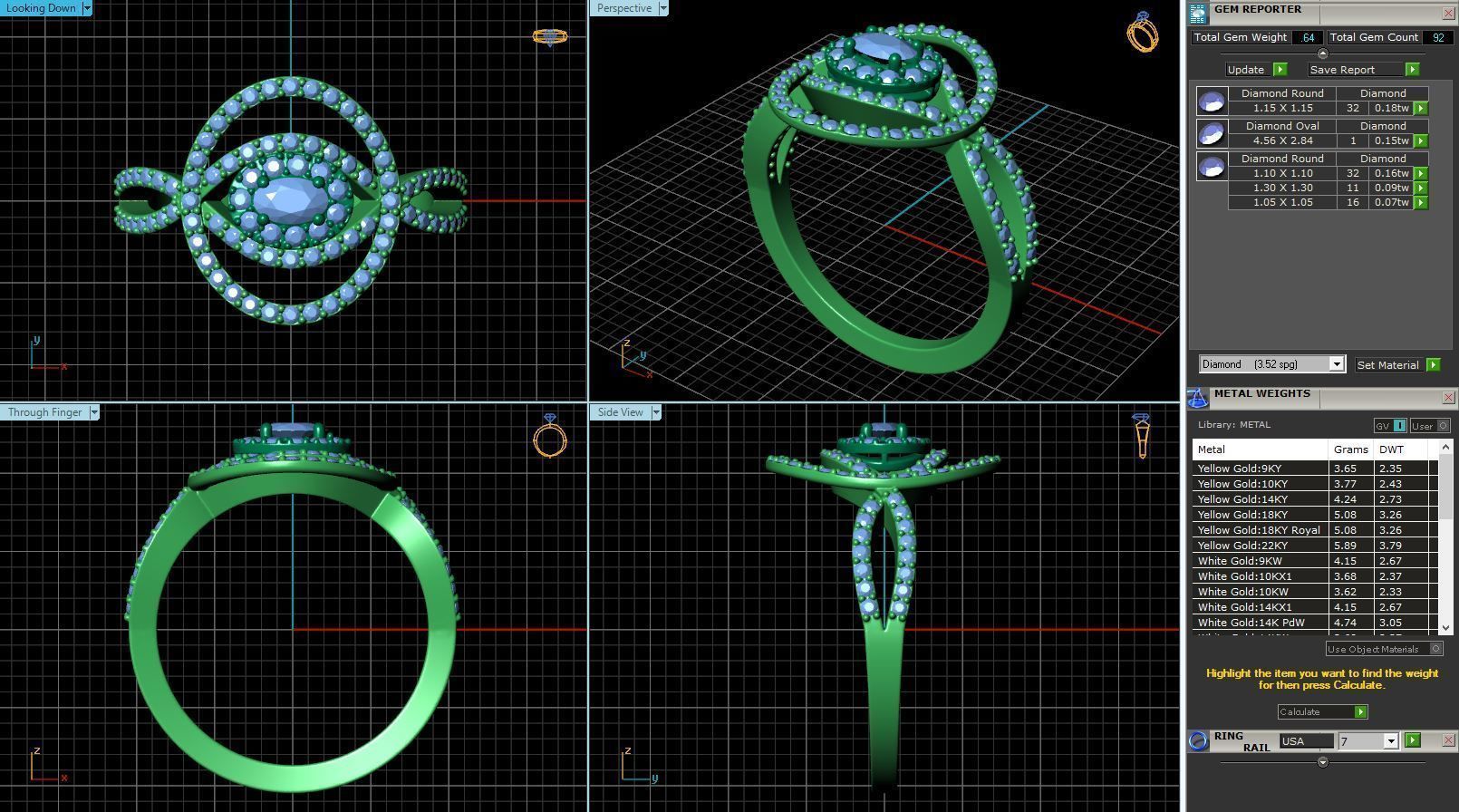
Task: Select Yellow Gold:10KY row
Action: click(1314, 484)
